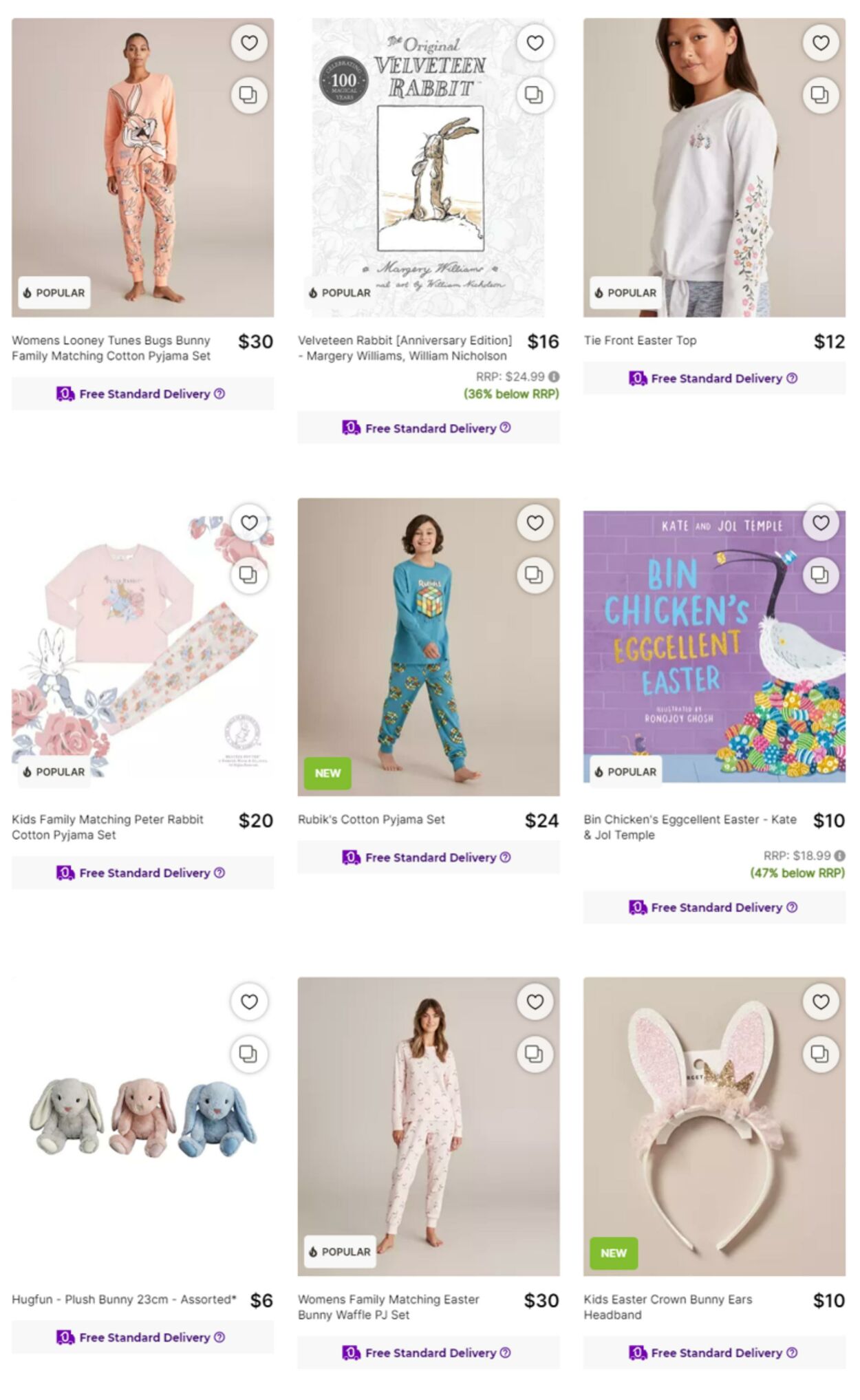The image size is (860, 1400).
Task: Open Womens Family Matching Easter Bunny Waffle link
Action: click(x=388, y=1306)
